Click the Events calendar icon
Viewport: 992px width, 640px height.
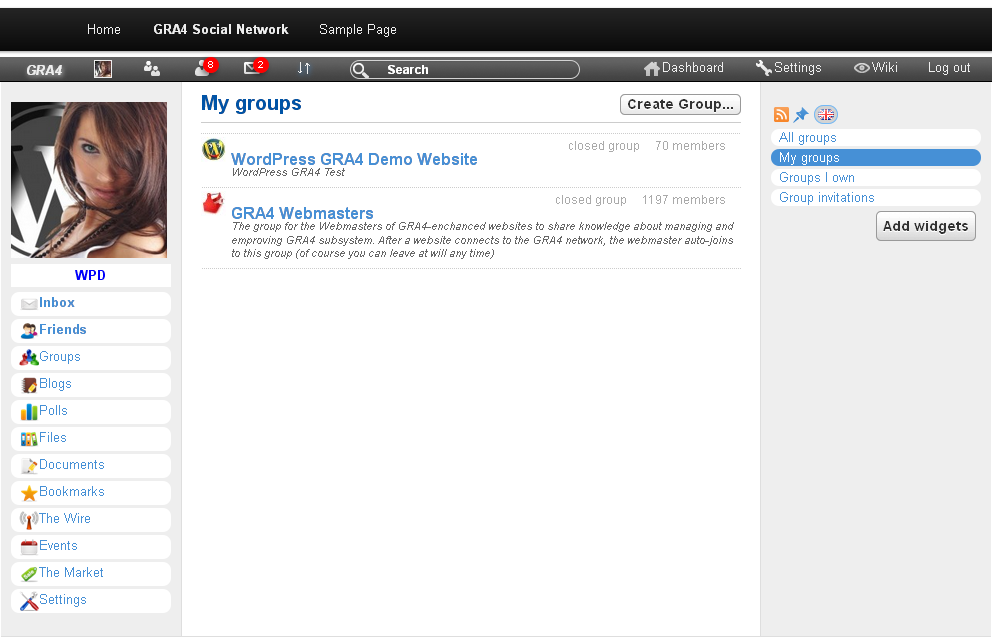pos(29,547)
